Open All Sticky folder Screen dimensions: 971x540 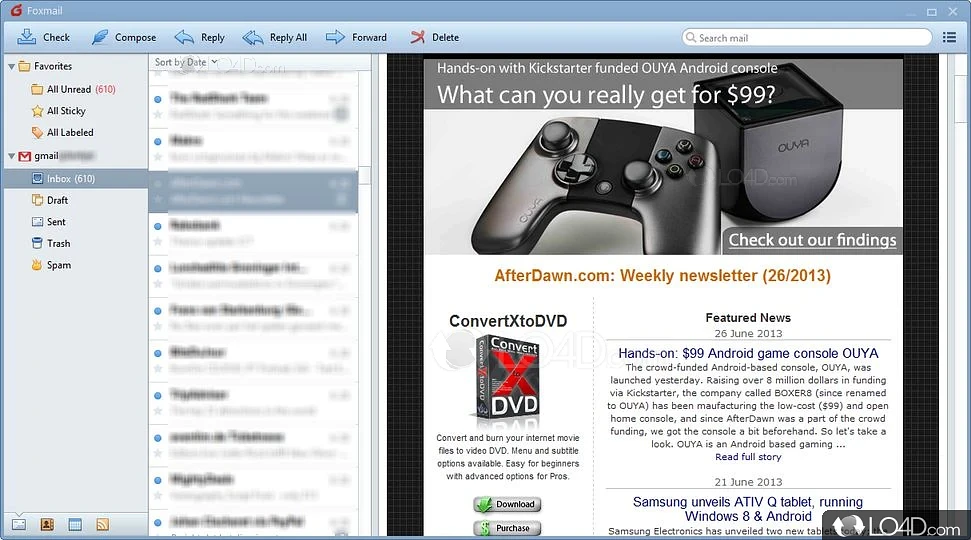58,111
